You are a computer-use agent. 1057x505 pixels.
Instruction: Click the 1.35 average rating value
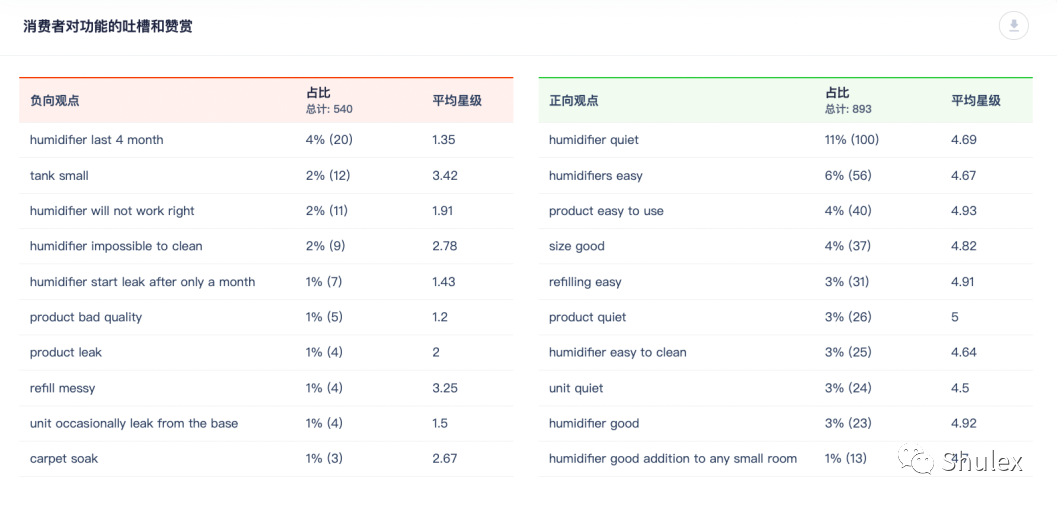pos(444,140)
